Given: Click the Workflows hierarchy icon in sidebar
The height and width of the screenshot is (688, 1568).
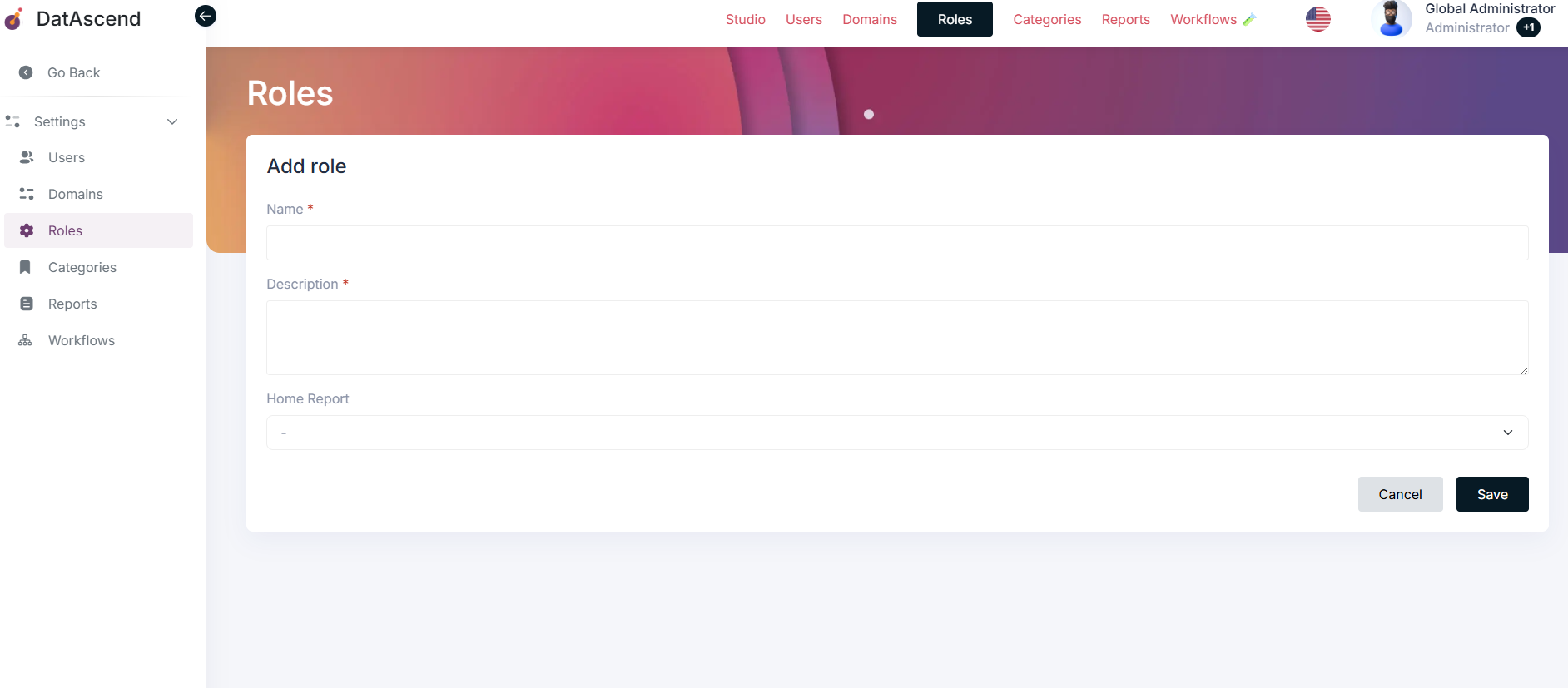Looking at the screenshot, I should coord(26,340).
